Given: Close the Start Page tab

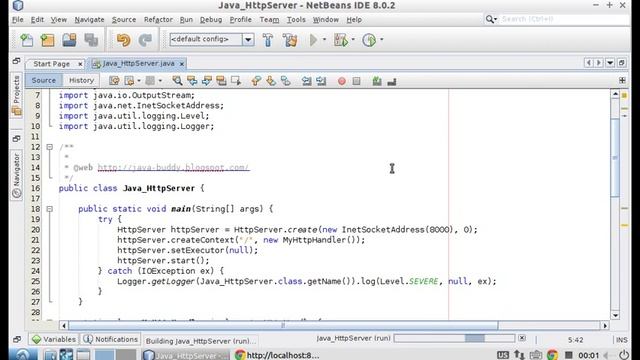Looking at the screenshot, I should coord(80,64).
